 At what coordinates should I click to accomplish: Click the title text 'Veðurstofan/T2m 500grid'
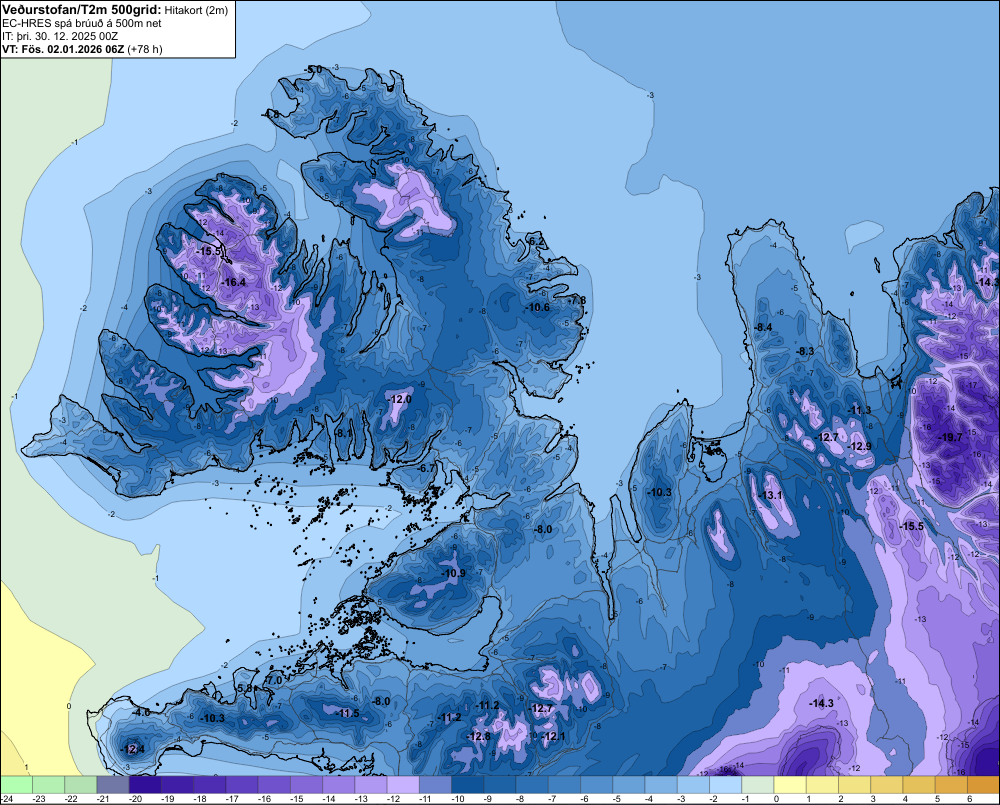pyautogui.click(x=82, y=9)
